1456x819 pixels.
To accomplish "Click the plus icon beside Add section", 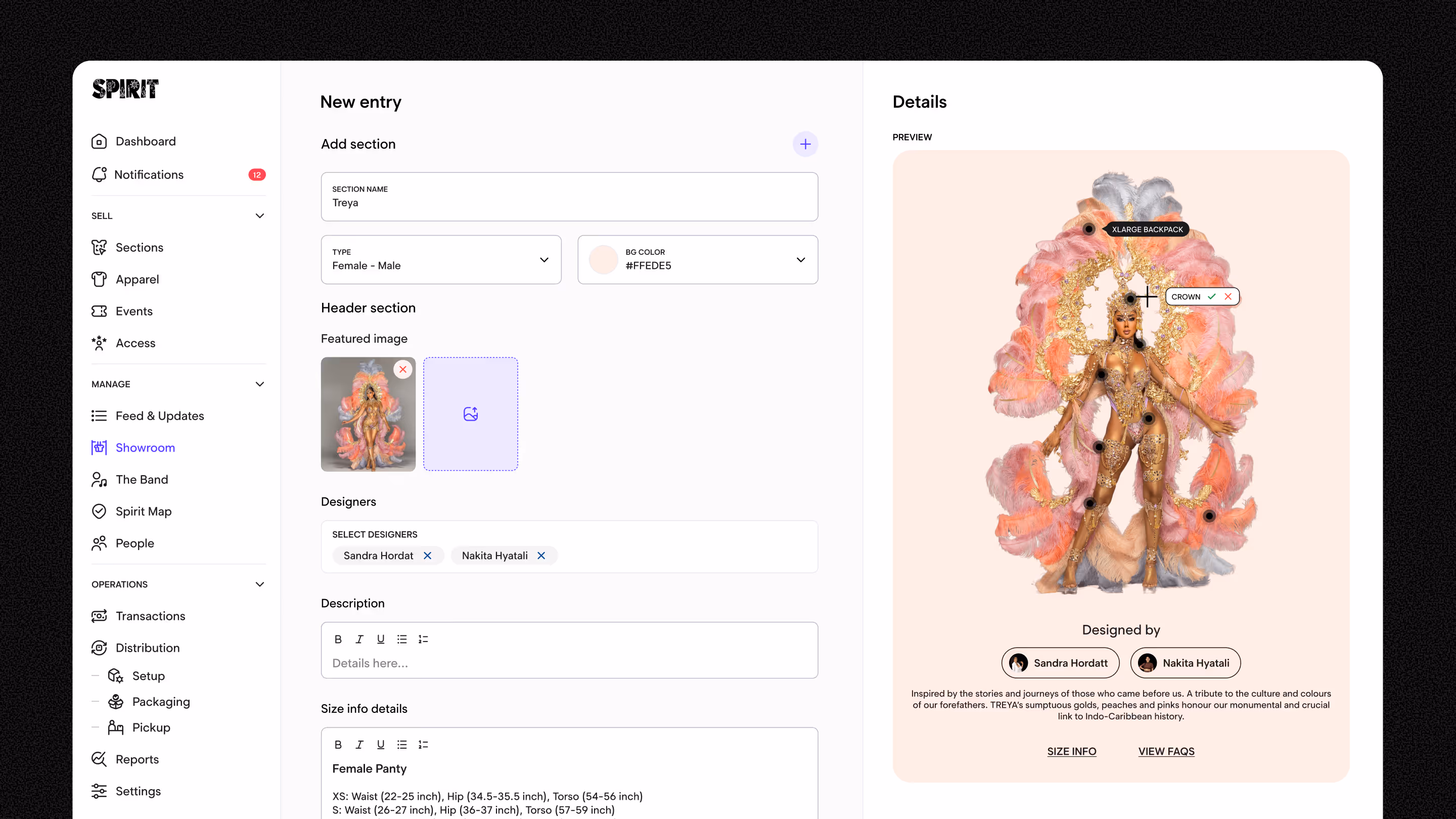I will (x=805, y=144).
